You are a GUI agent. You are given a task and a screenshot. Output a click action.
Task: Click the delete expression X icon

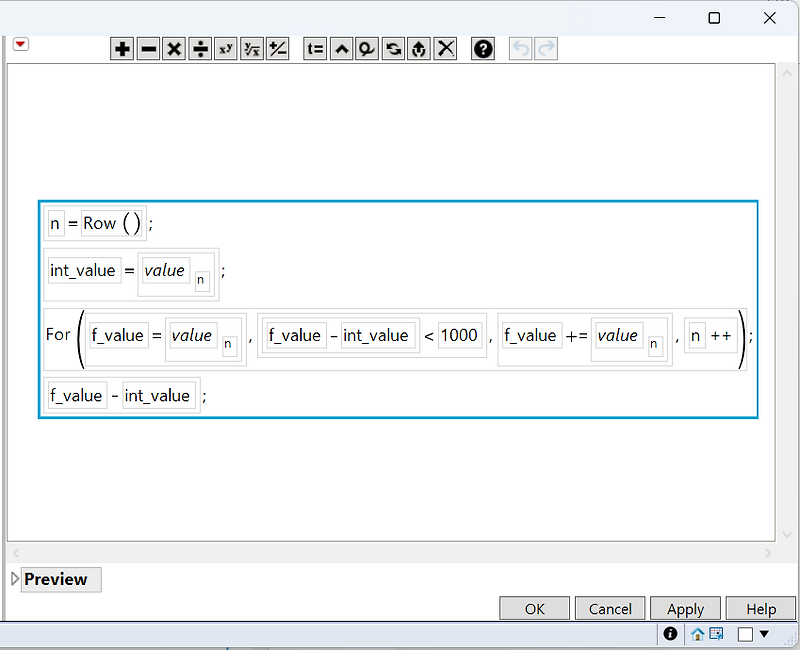445,48
